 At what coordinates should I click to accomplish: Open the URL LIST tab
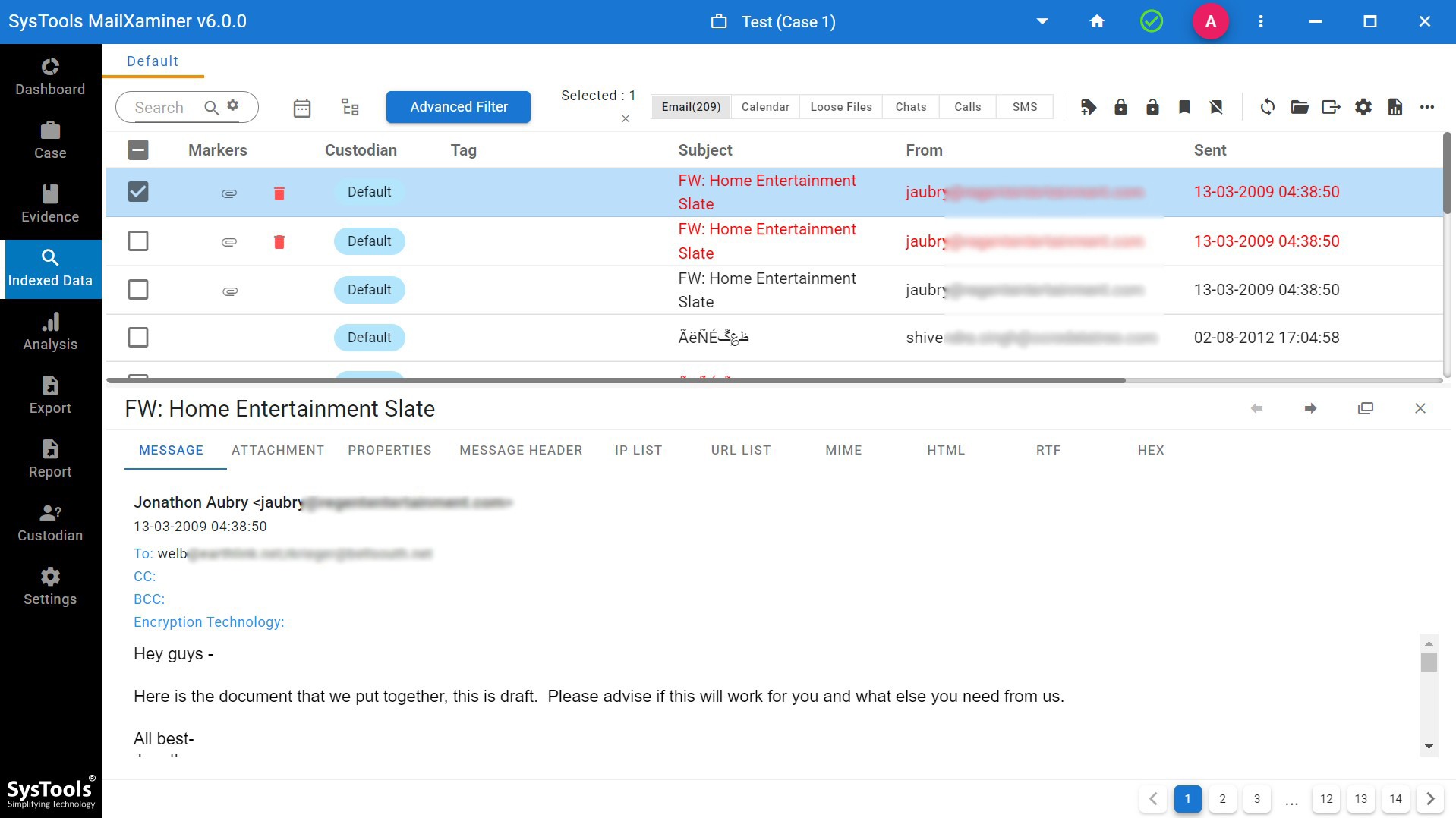click(x=741, y=450)
